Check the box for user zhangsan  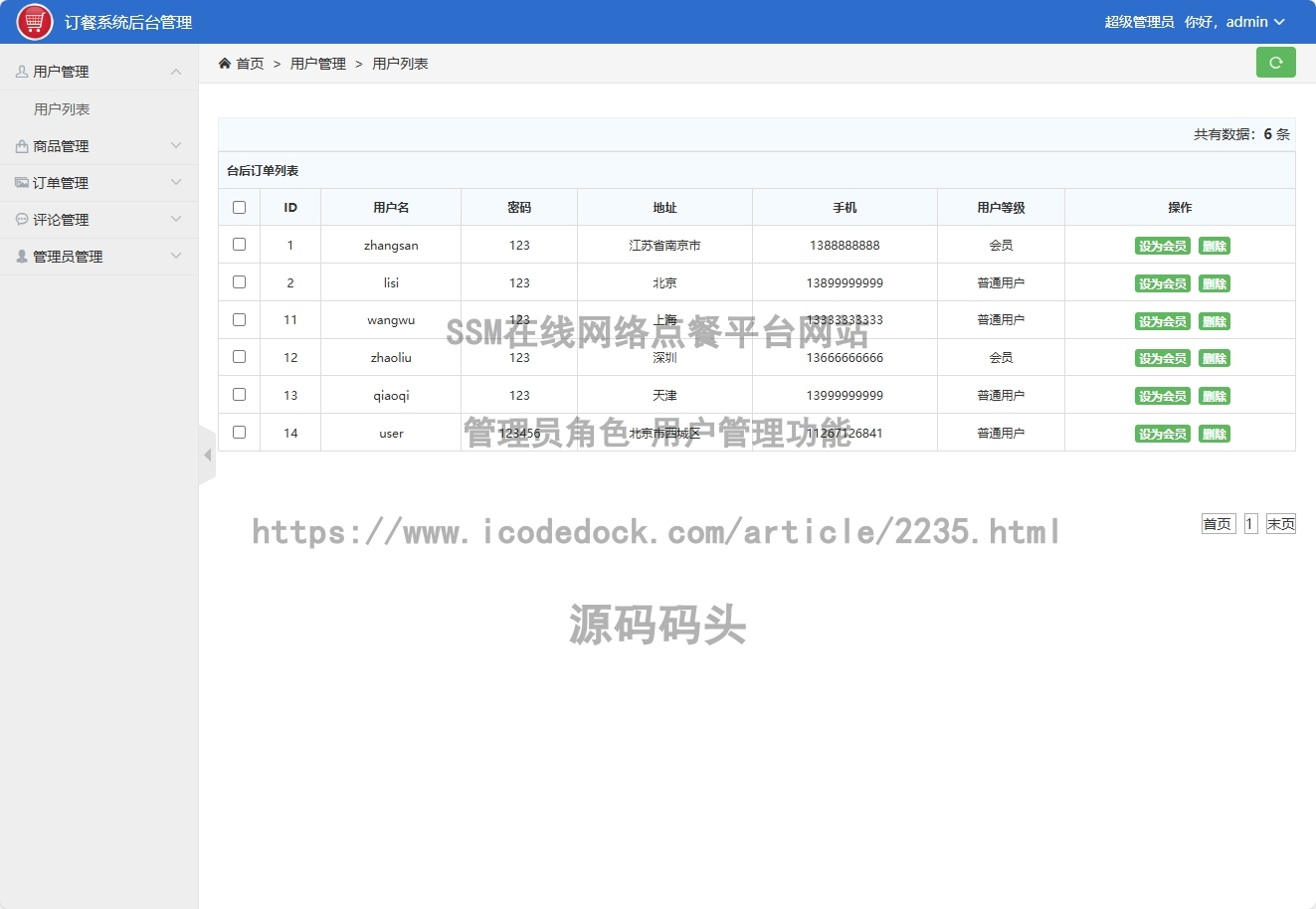click(239, 245)
